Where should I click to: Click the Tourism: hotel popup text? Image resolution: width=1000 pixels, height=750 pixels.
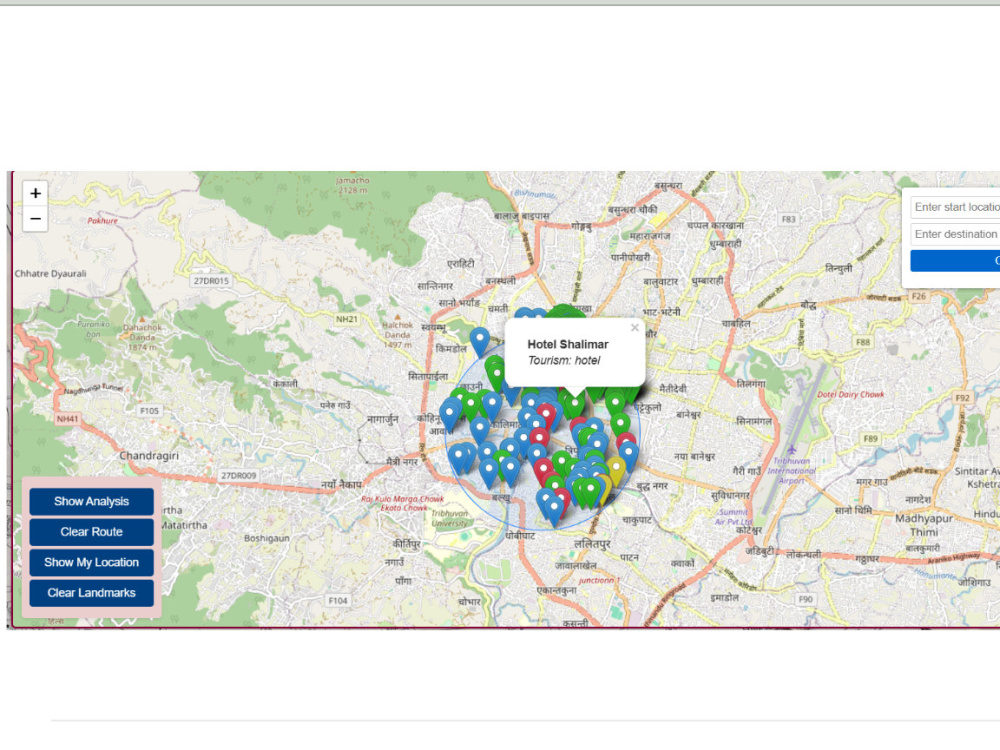pos(564,360)
